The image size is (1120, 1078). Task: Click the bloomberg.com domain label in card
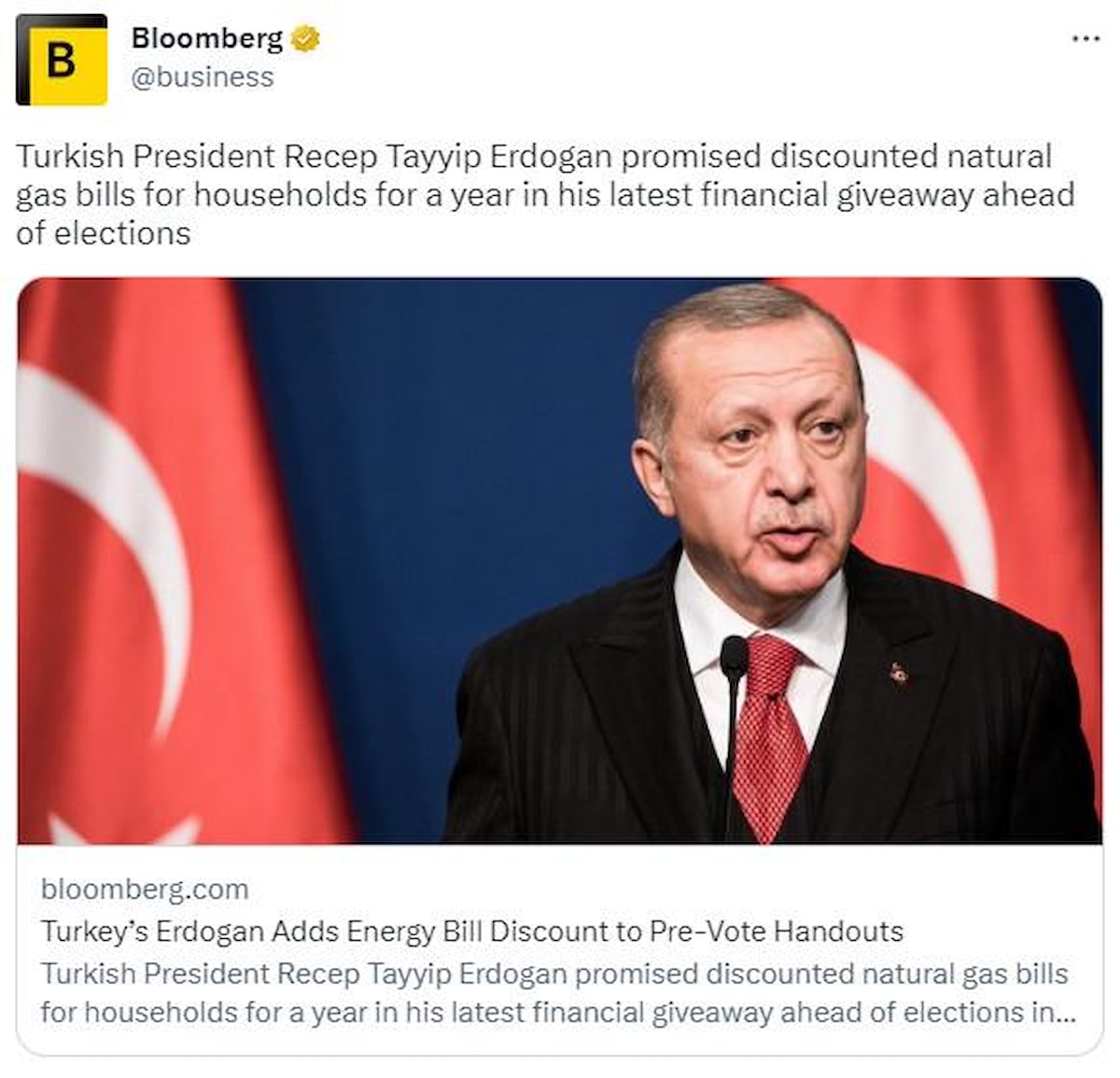145,889
